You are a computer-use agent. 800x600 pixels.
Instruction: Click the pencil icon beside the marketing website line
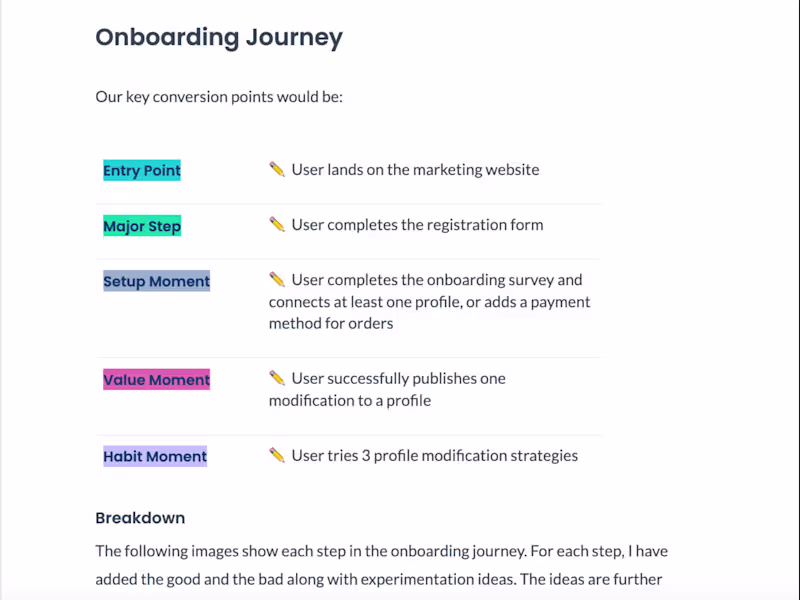277,170
